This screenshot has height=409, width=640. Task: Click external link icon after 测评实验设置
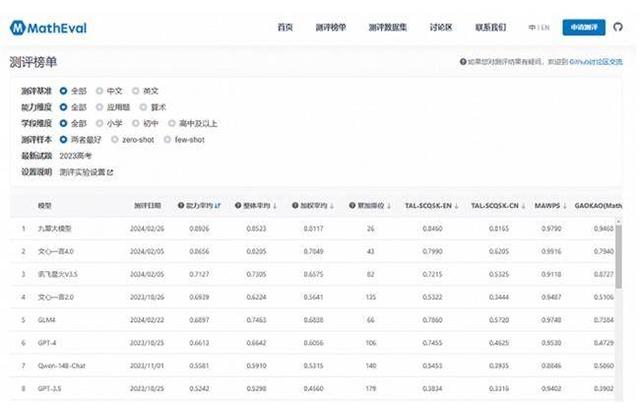pos(110,172)
